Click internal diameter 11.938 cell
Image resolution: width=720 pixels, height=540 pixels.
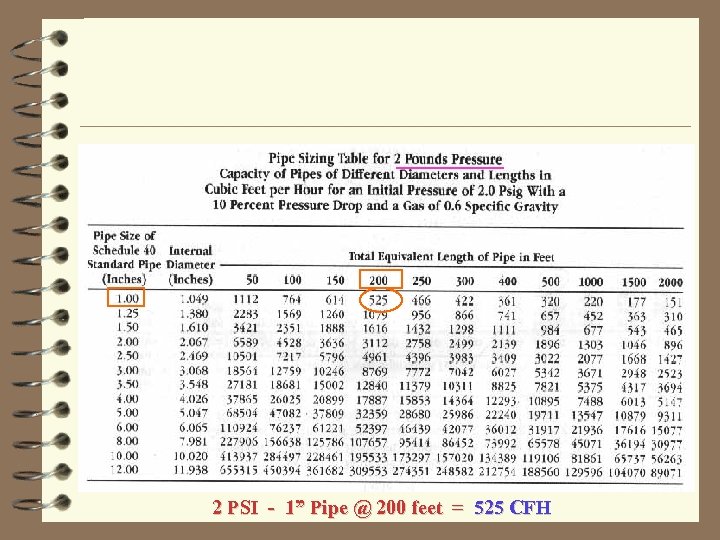pos(191,470)
